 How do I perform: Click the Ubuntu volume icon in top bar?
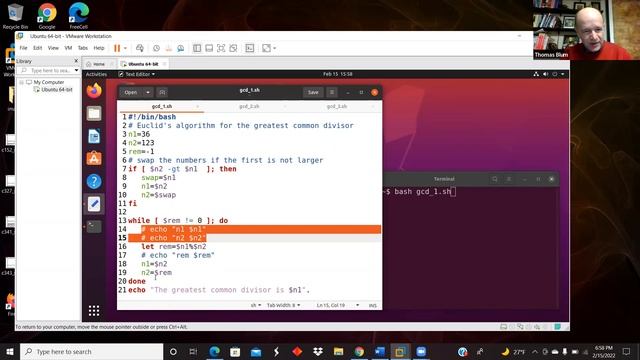(x=545, y=74)
